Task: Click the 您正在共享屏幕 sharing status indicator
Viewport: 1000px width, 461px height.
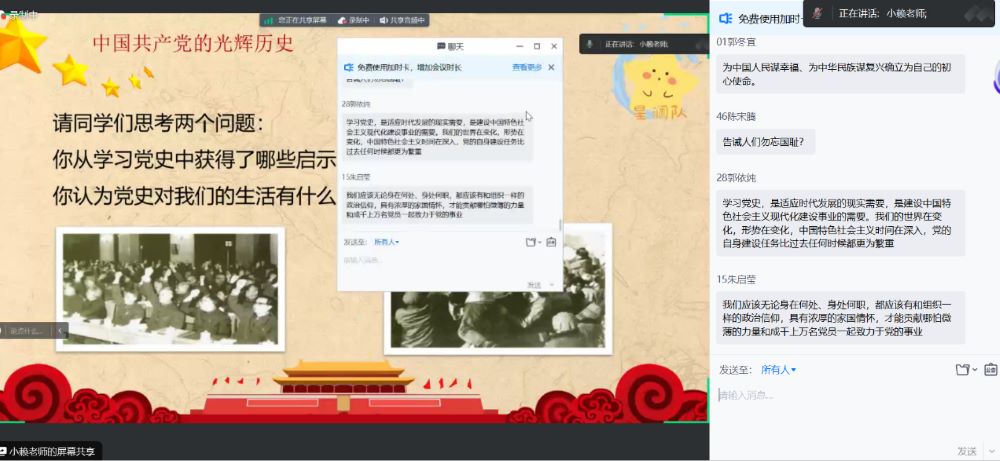Action: pyautogui.click(x=296, y=20)
